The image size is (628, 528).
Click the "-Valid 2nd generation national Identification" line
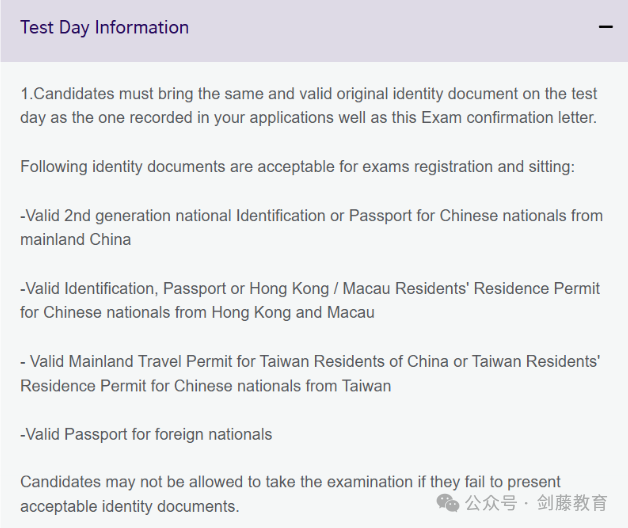coord(312,216)
